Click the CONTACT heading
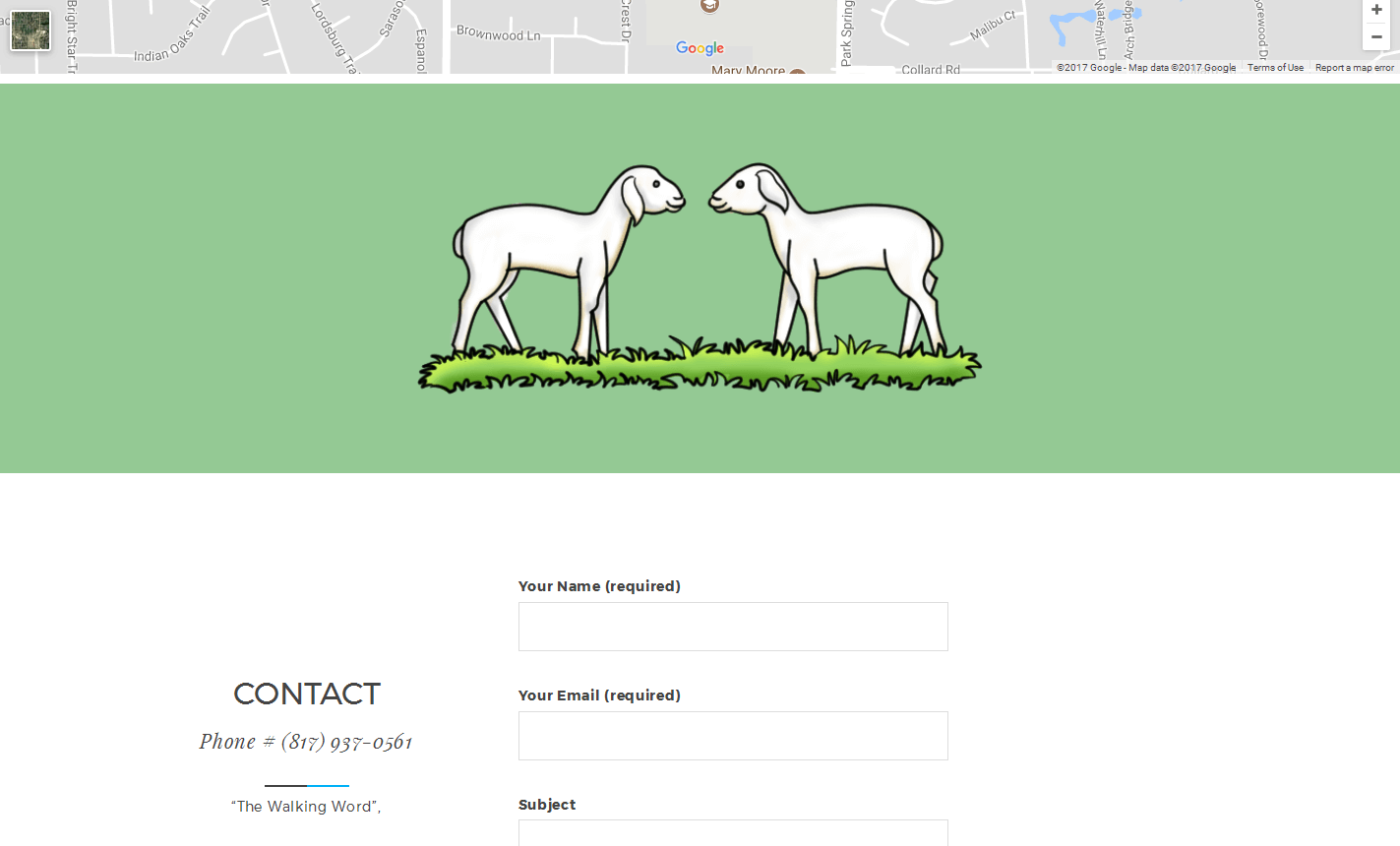Image resolution: width=1400 pixels, height=846 pixels. click(x=306, y=694)
